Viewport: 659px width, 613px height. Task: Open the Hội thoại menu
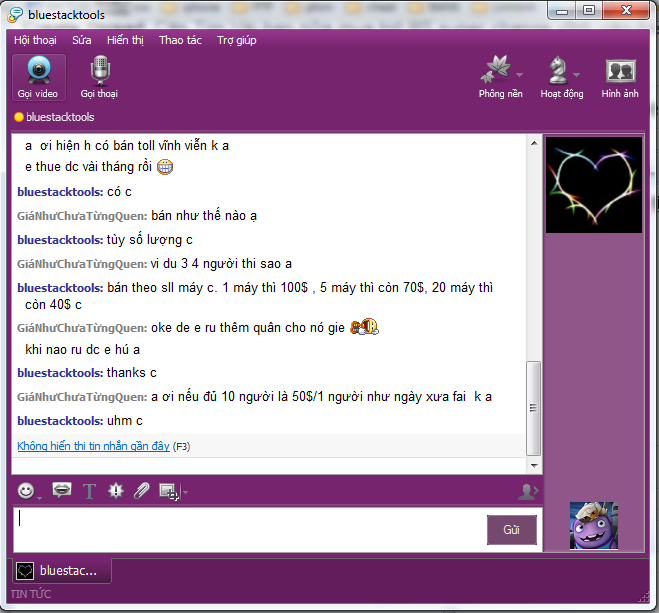[x=35, y=40]
